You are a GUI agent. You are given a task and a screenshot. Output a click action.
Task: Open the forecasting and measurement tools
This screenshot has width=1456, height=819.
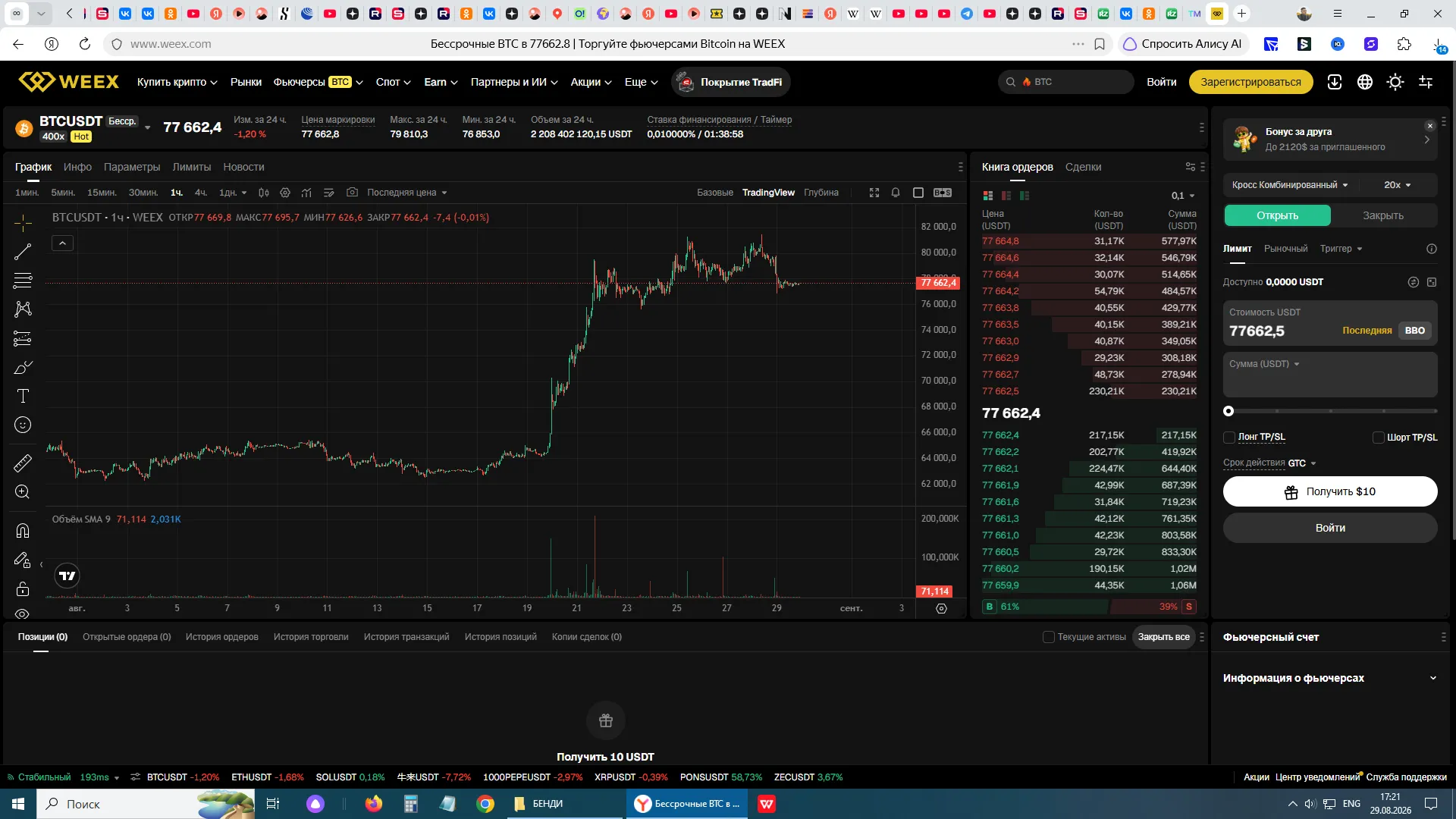click(x=23, y=338)
